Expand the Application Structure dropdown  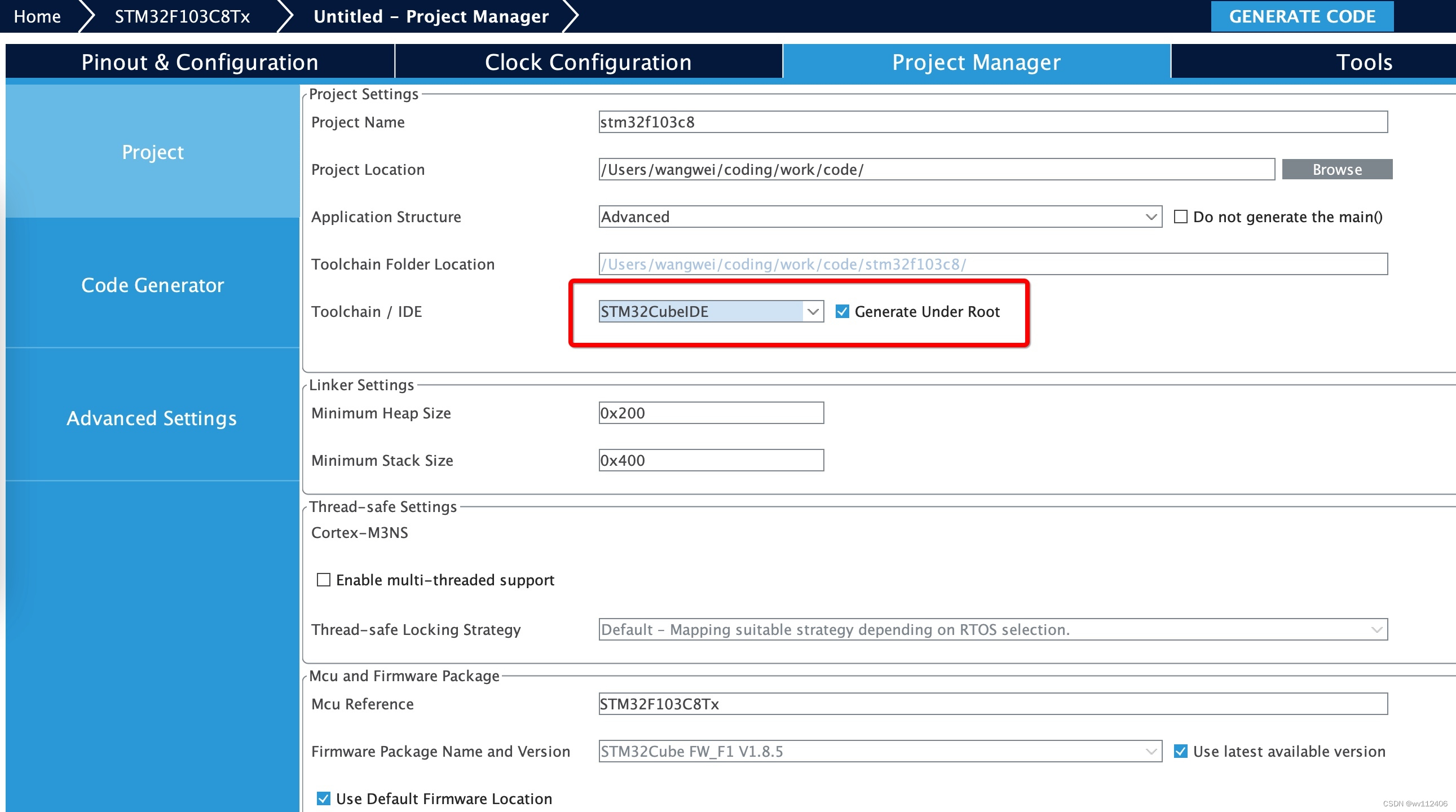coord(1151,217)
